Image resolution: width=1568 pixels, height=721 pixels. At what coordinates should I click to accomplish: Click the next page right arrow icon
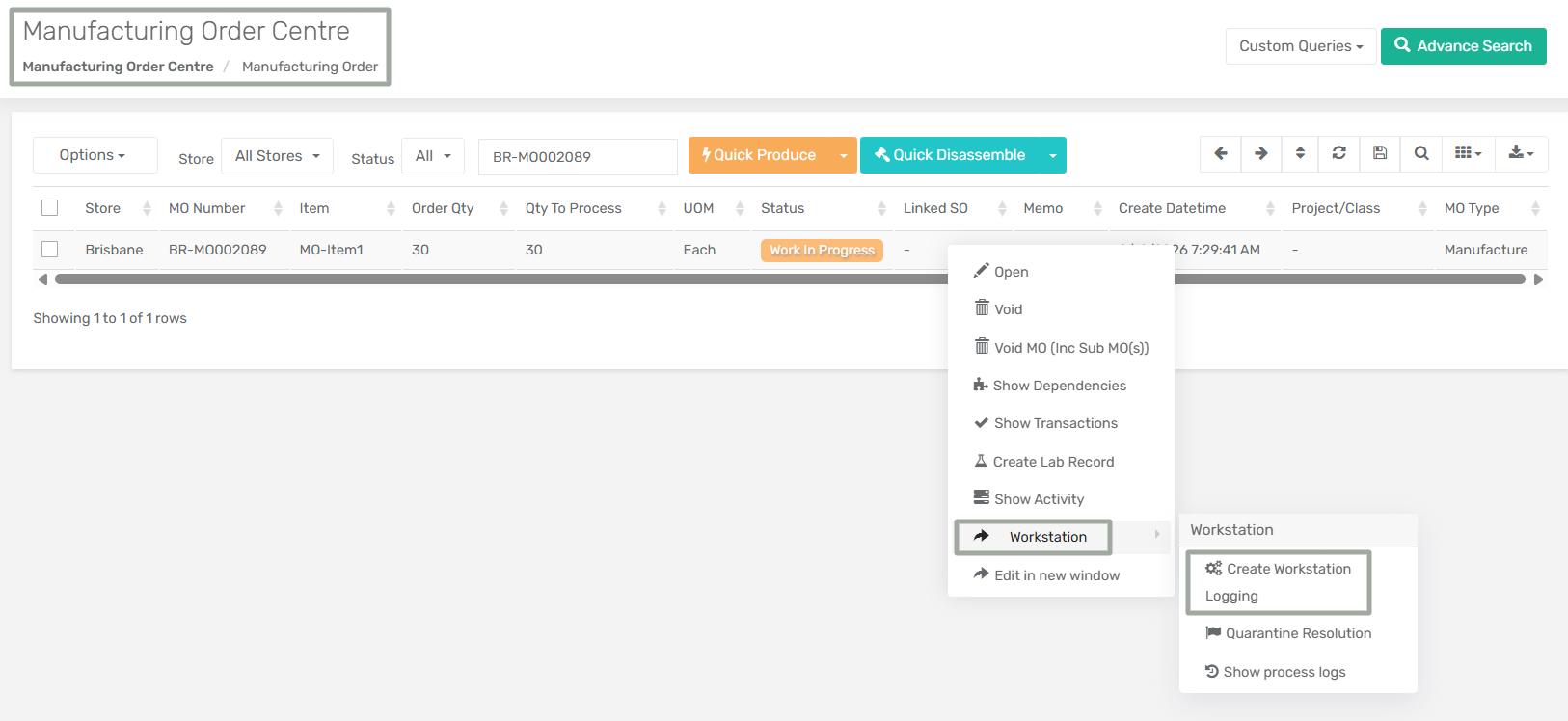click(1260, 153)
